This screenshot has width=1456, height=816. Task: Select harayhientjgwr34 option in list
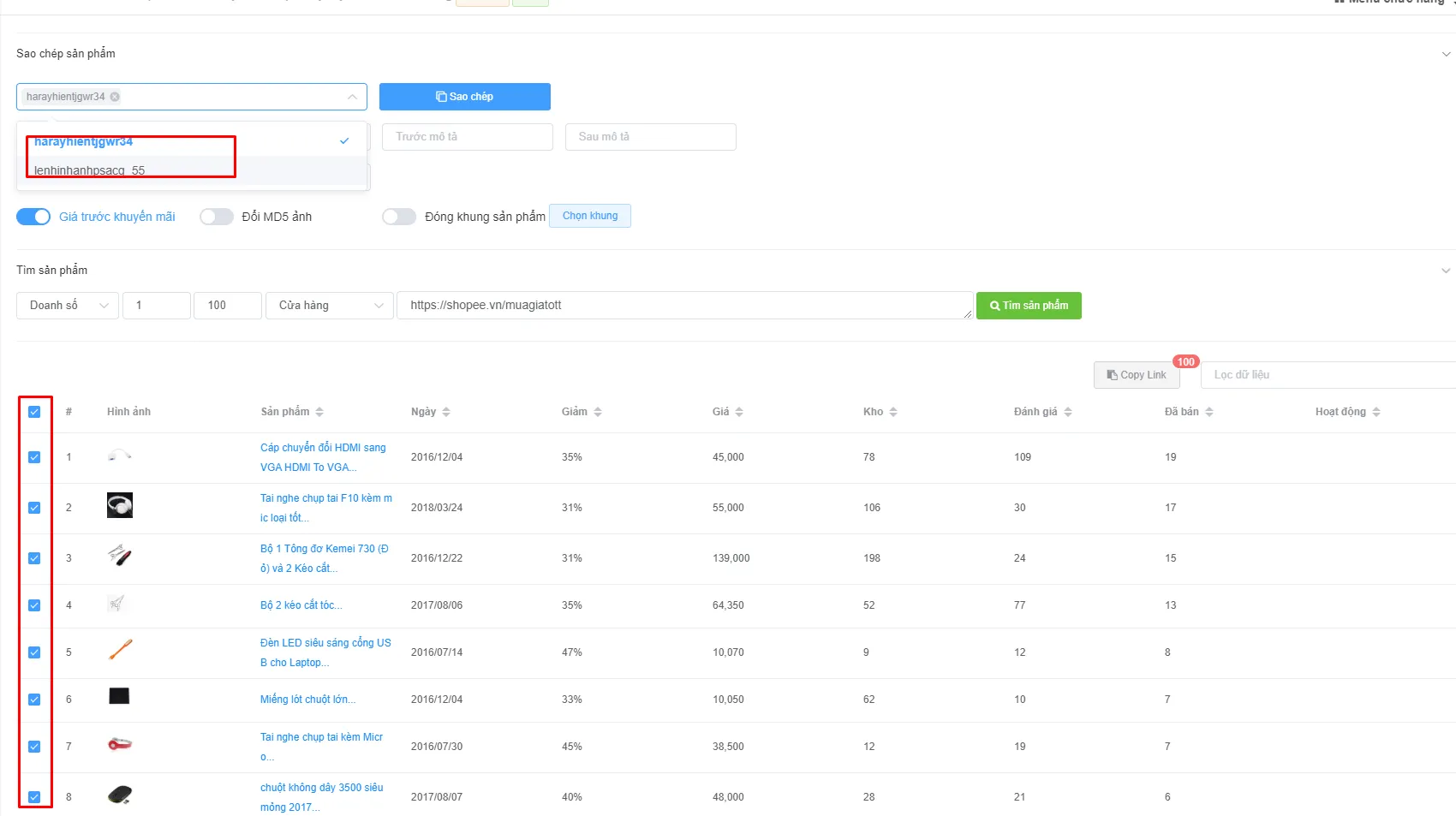pos(193,141)
